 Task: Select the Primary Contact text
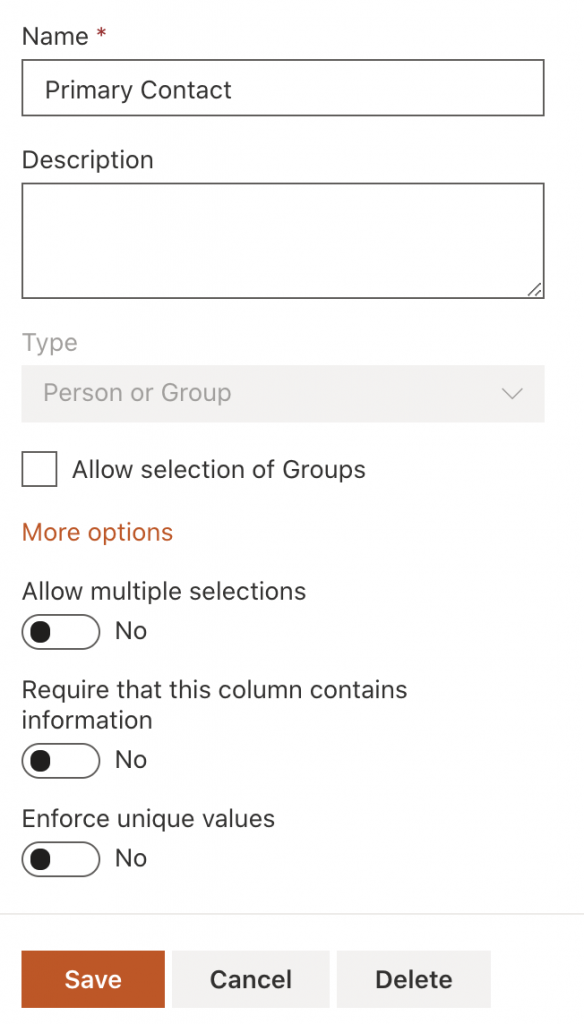137,90
